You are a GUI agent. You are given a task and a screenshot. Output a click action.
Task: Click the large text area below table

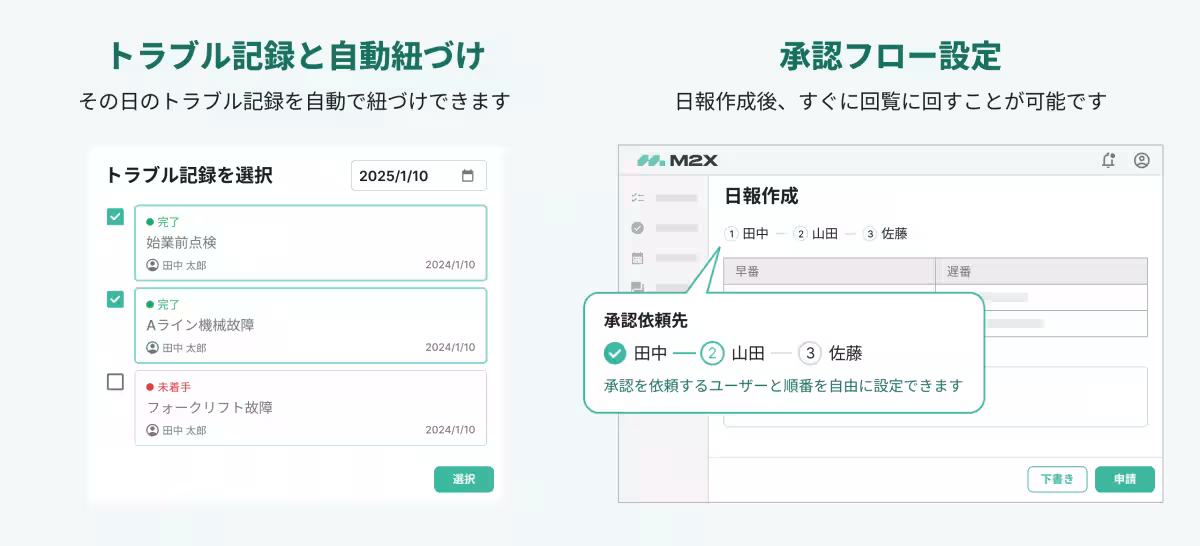935,397
